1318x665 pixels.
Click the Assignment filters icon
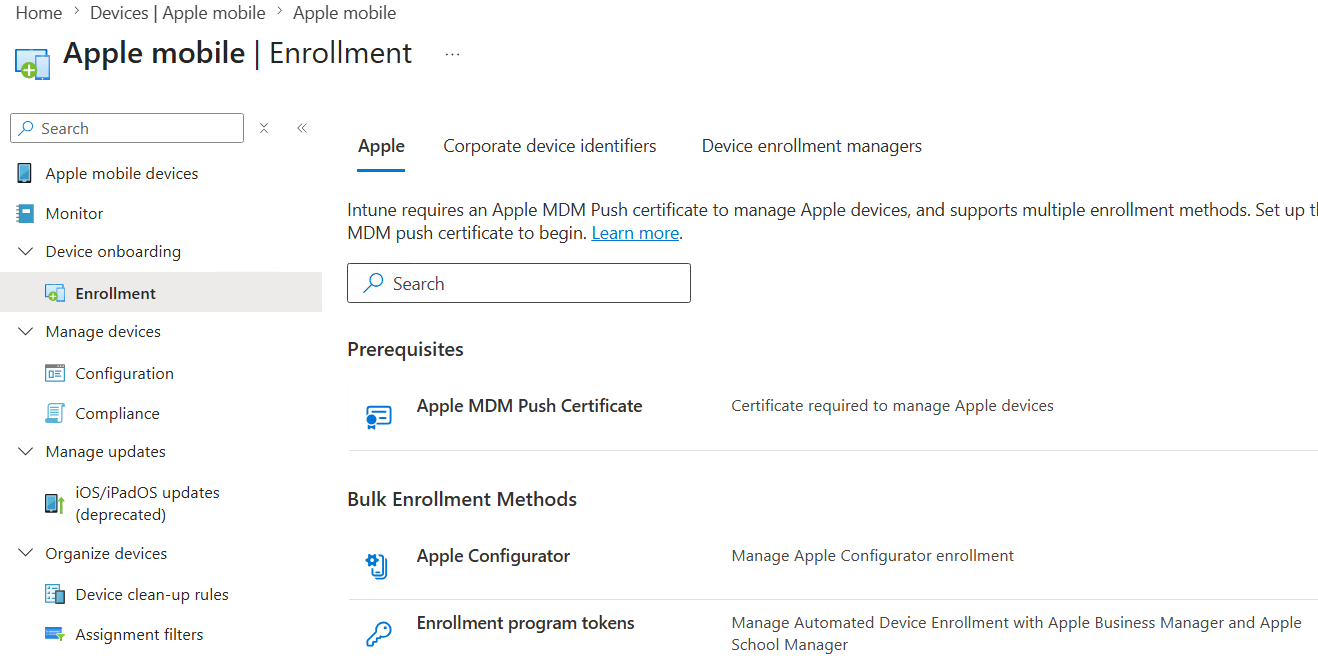tap(55, 634)
